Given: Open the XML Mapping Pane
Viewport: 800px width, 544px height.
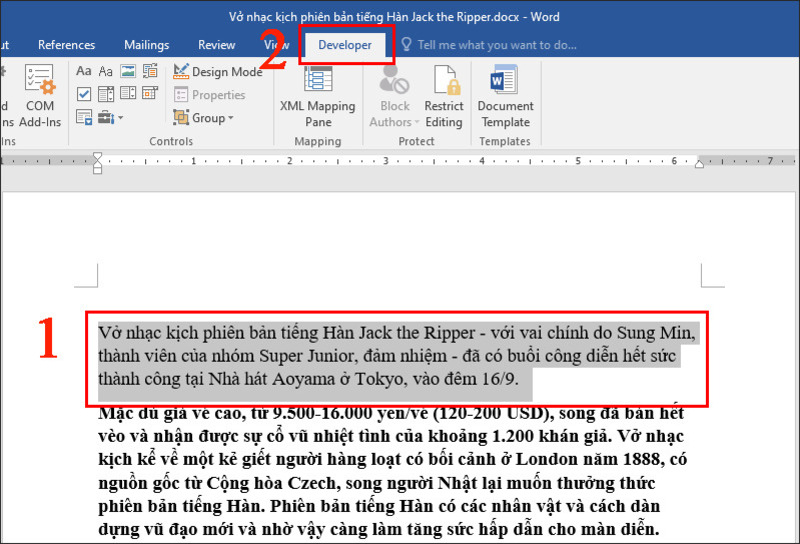Looking at the screenshot, I should (317, 96).
